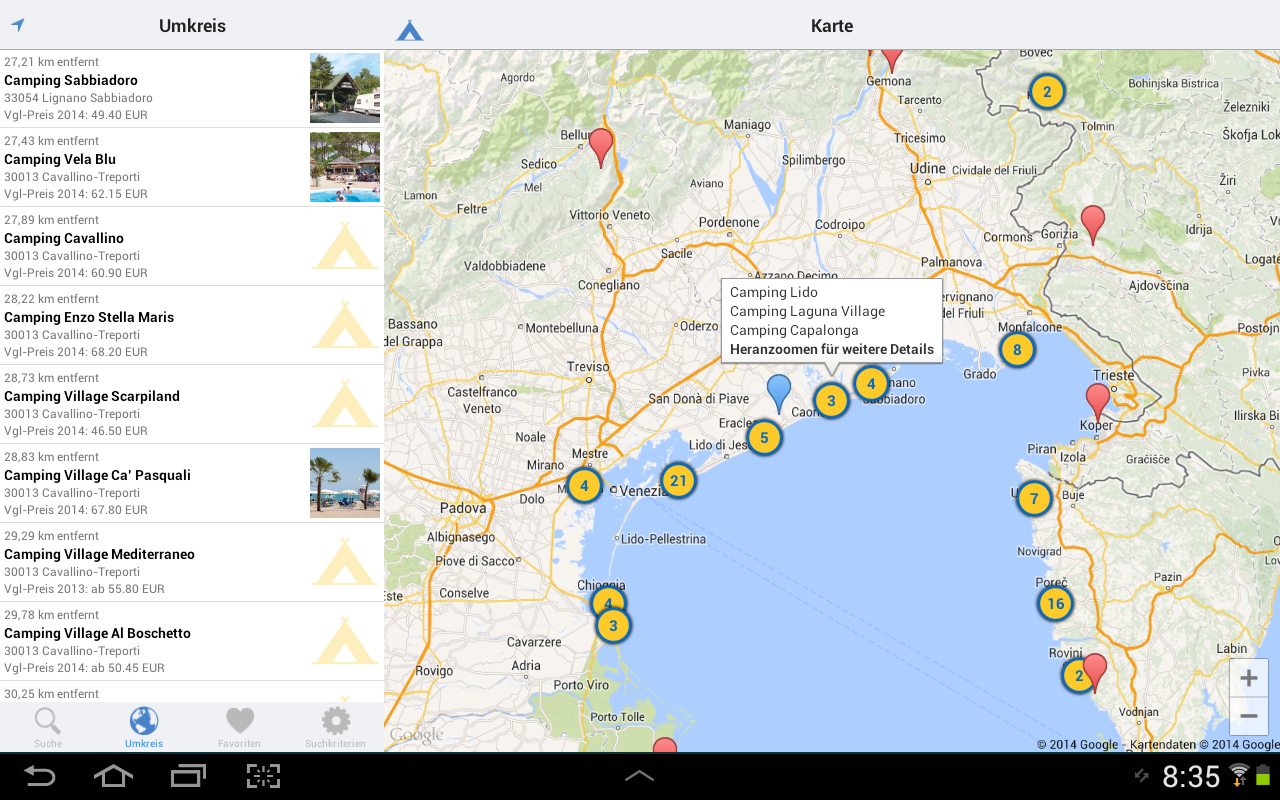The height and width of the screenshot is (800, 1280).
Task: Tap the red pin near Koper
Action: [1098, 400]
